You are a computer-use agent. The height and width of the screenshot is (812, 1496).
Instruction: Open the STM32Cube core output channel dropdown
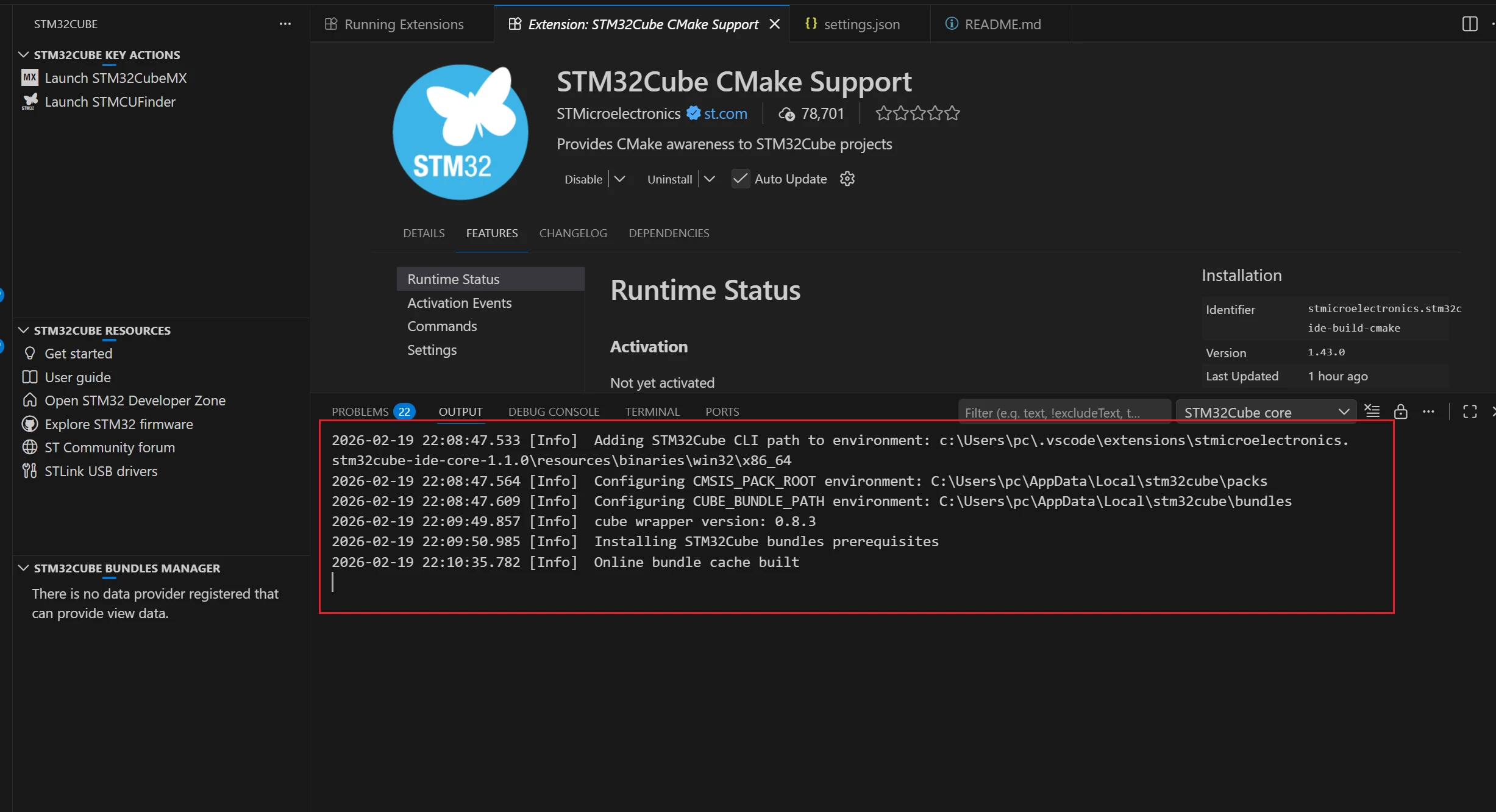point(1266,412)
